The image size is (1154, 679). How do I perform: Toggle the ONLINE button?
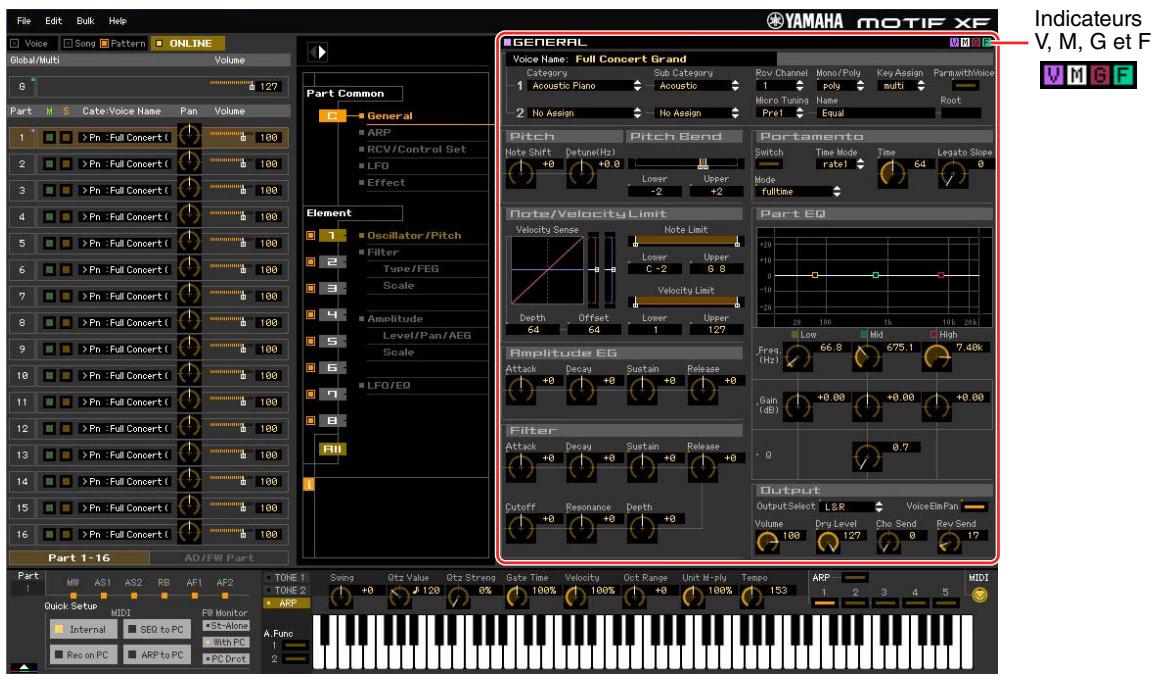[x=187, y=43]
